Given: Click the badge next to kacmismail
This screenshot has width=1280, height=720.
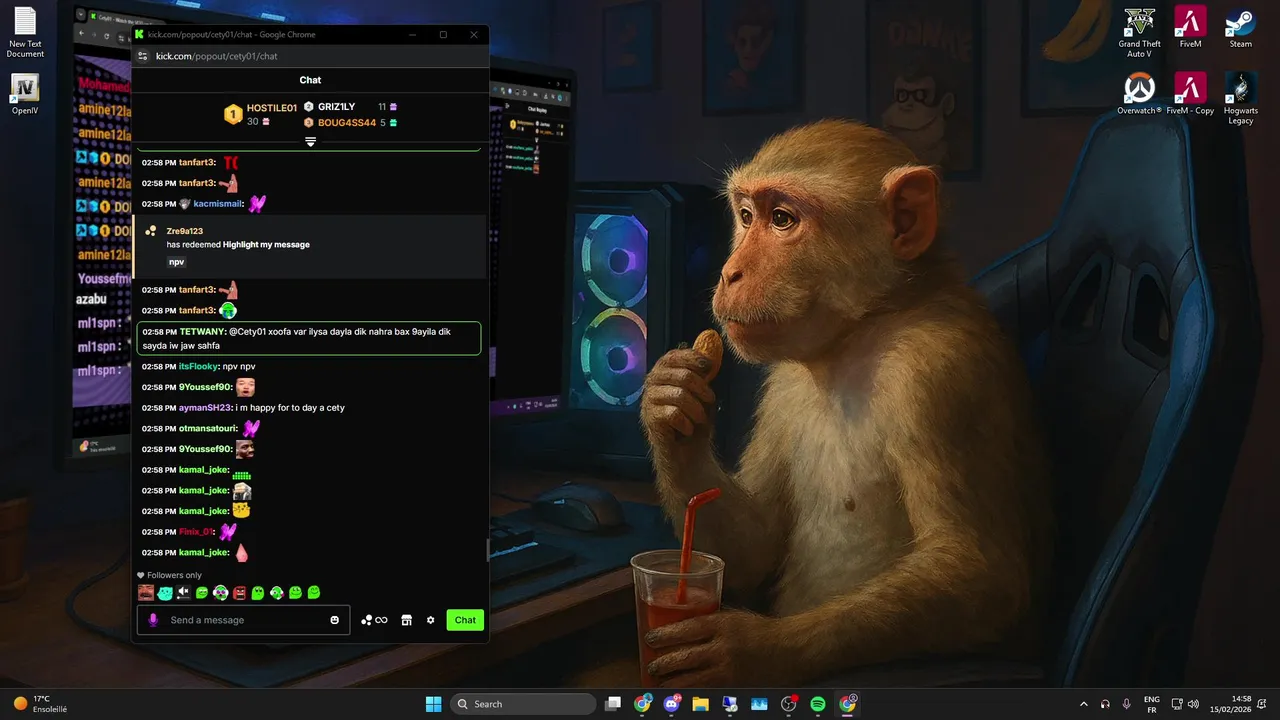Looking at the screenshot, I should click(x=184, y=204).
